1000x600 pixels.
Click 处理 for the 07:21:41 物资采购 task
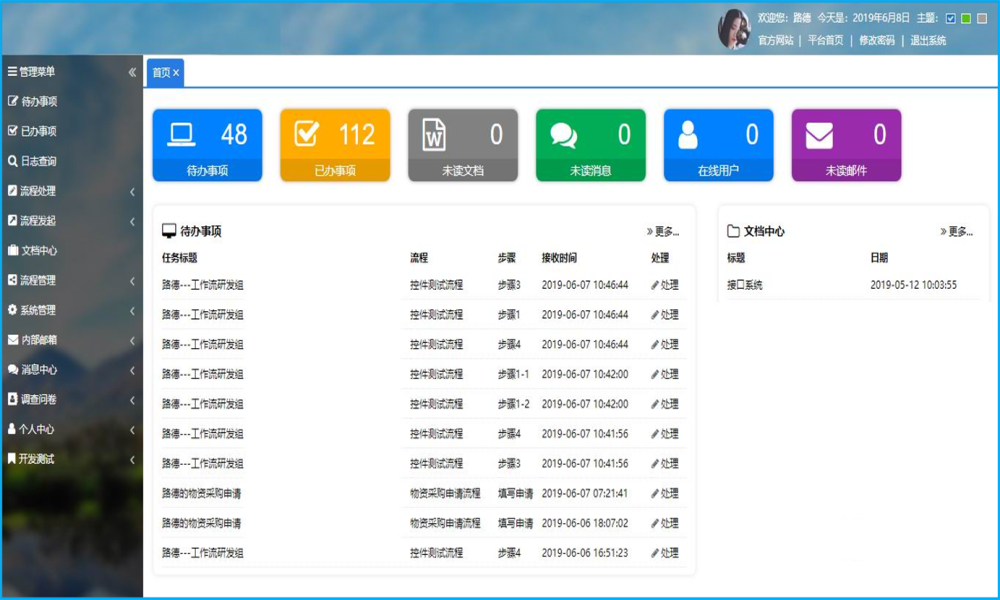pos(665,494)
